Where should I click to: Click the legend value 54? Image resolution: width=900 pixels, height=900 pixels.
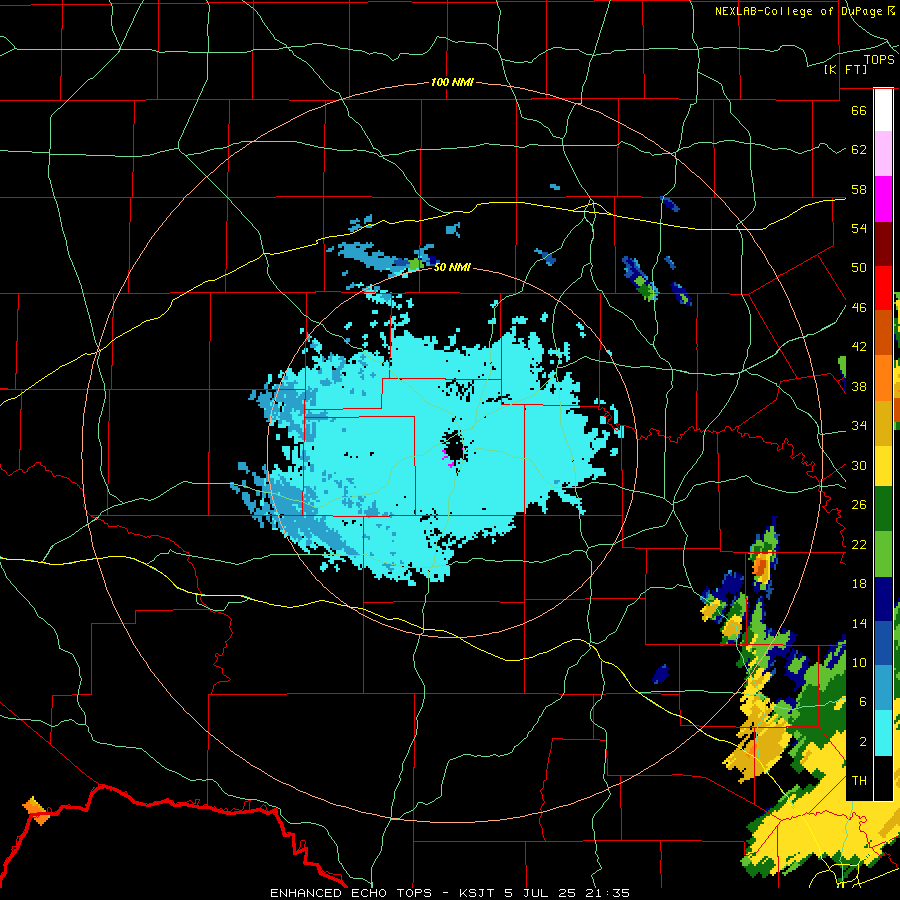859,228
